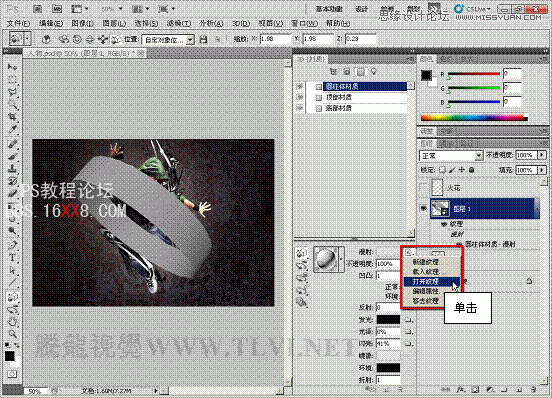552x398 pixels.
Task: Click the delete layer trash icon
Action: 534,390
